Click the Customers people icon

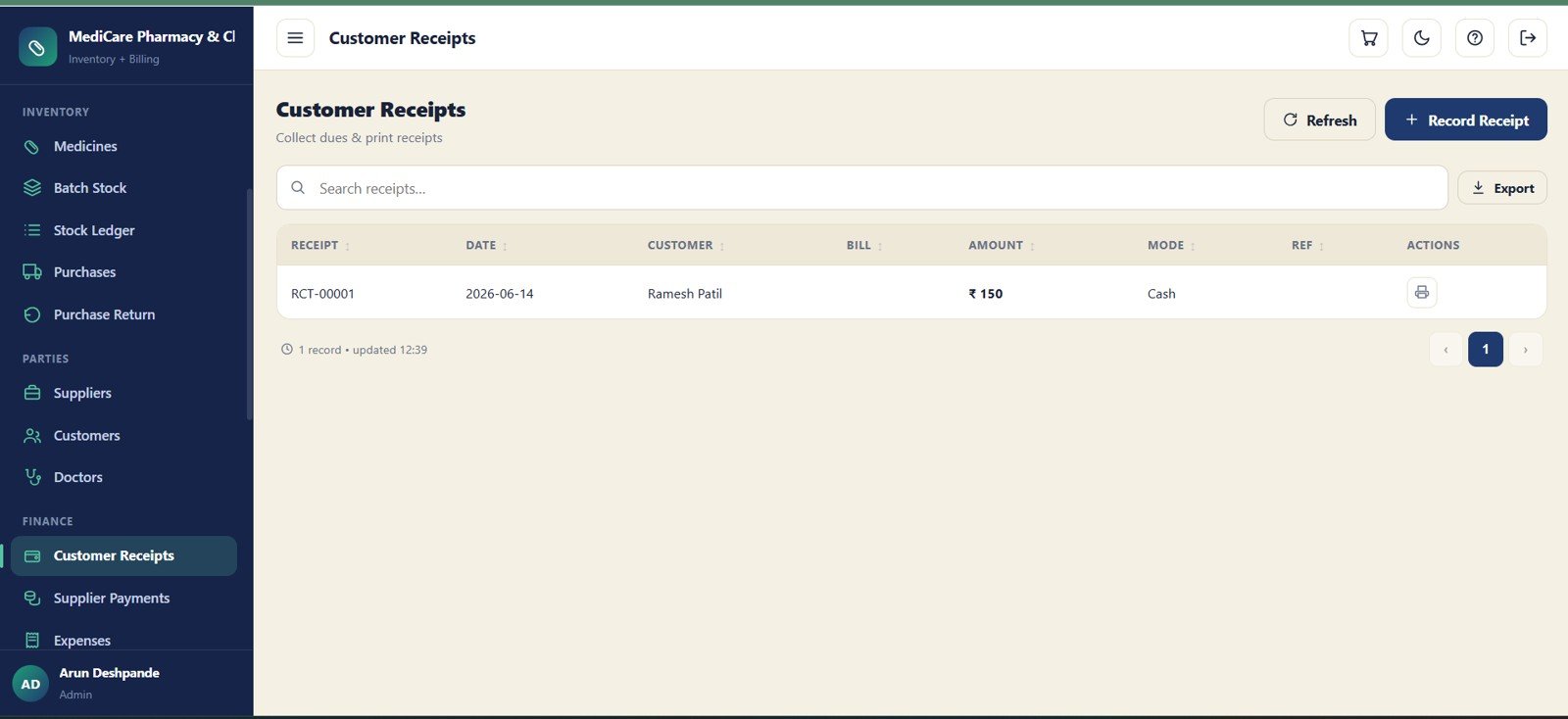coord(32,435)
